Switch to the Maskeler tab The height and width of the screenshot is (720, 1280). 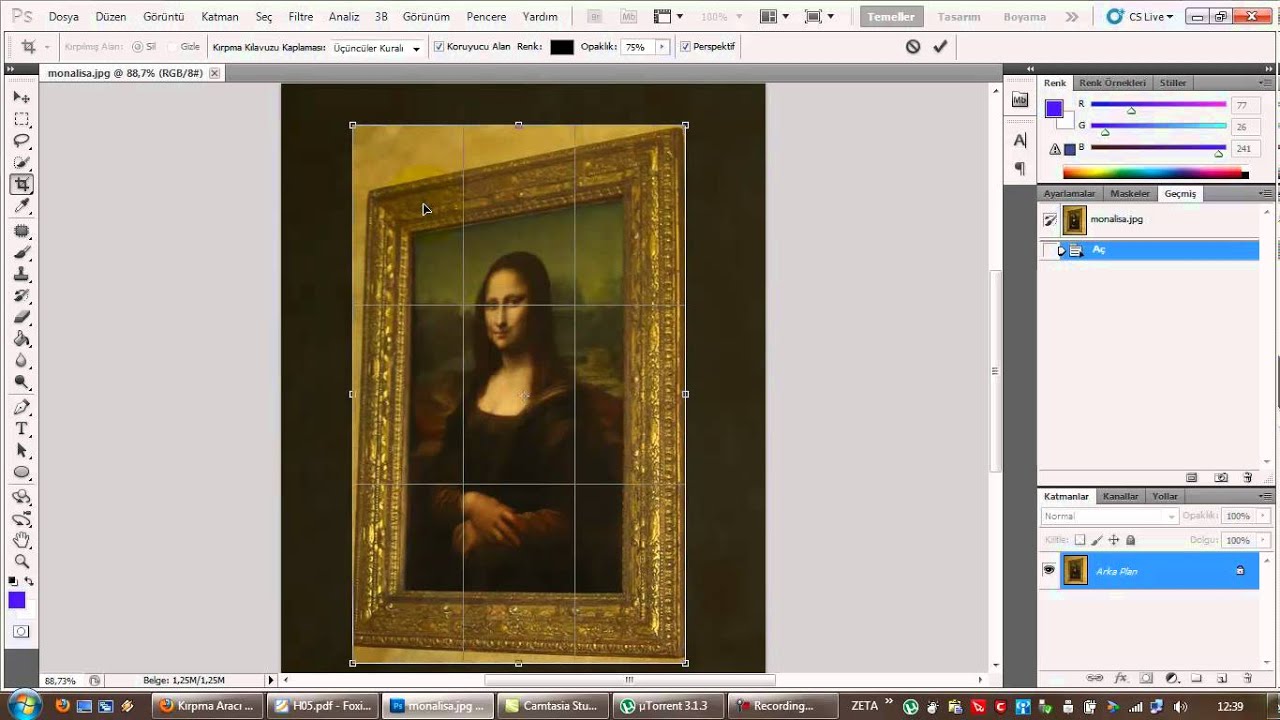pyautogui.click(x=1130, y=194)
